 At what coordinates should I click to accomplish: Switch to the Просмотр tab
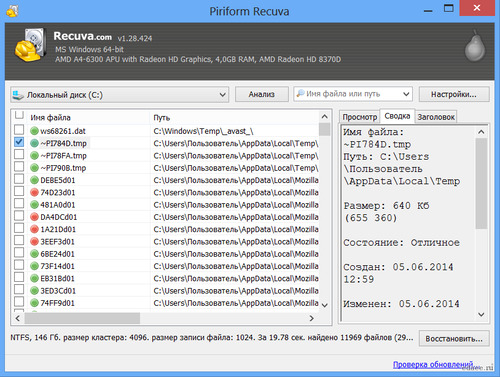360,117
